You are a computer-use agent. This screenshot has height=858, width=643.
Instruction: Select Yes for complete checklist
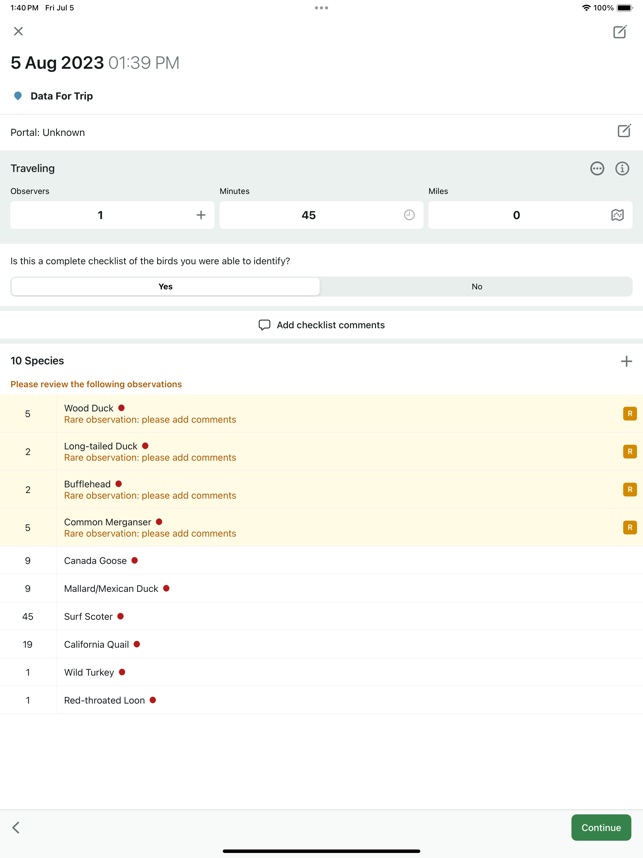166,286
